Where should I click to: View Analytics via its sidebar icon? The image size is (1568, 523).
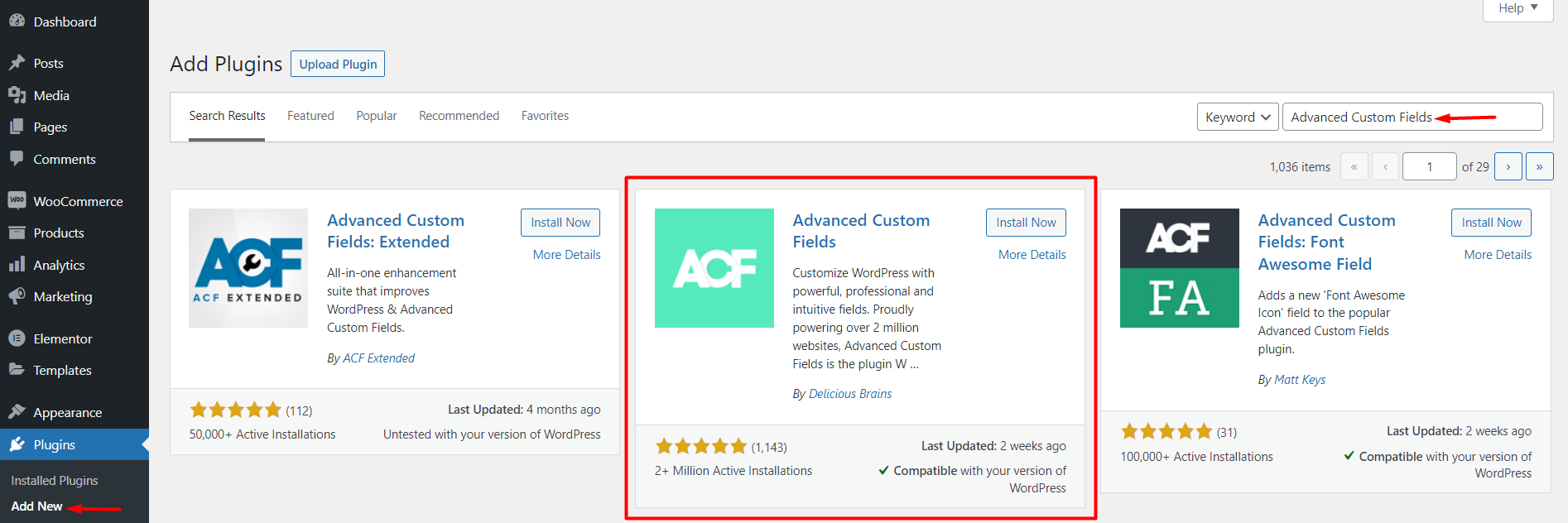pos(19,264)
